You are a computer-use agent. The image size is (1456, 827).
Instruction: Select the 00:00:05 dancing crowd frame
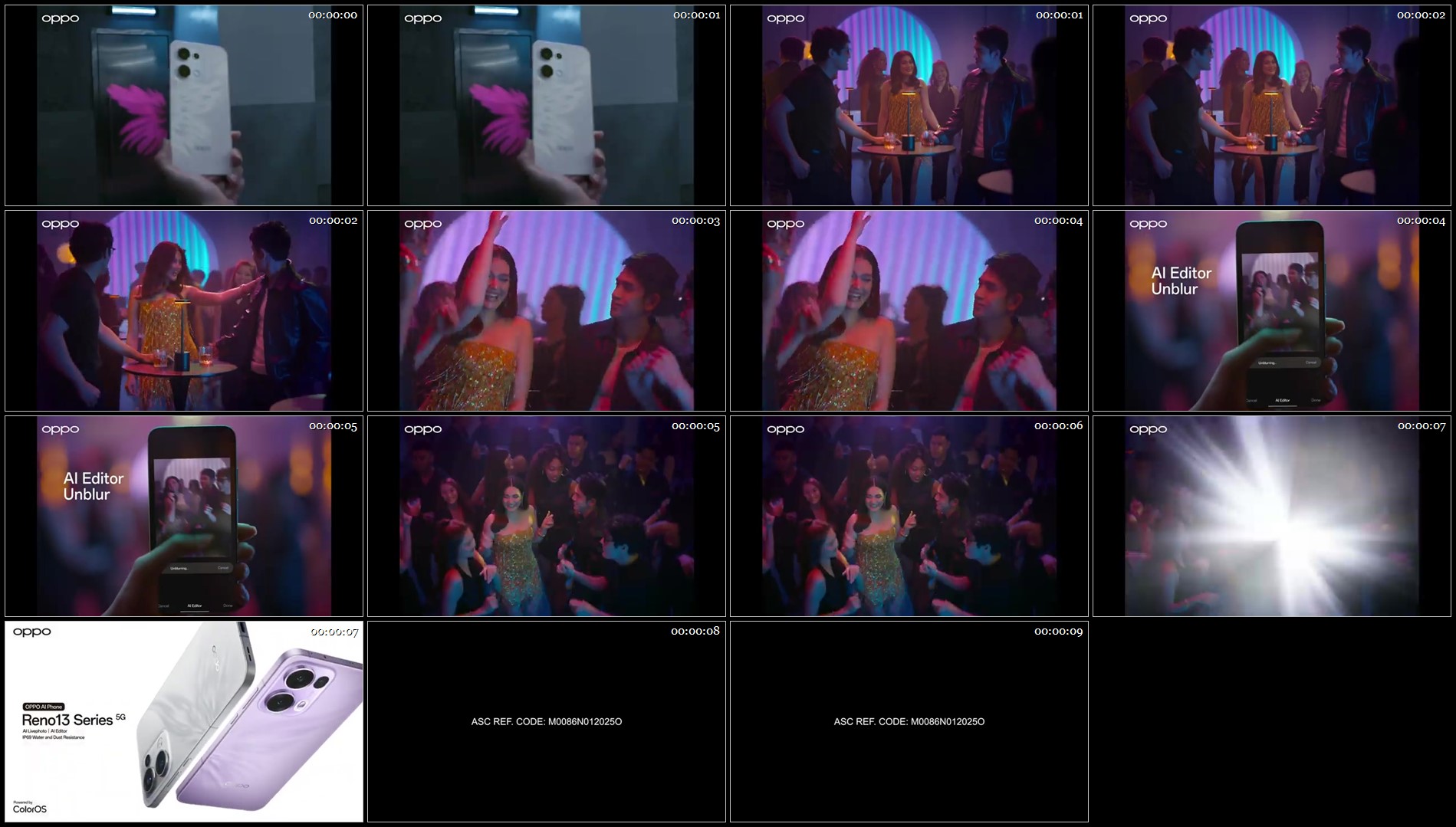547,517
